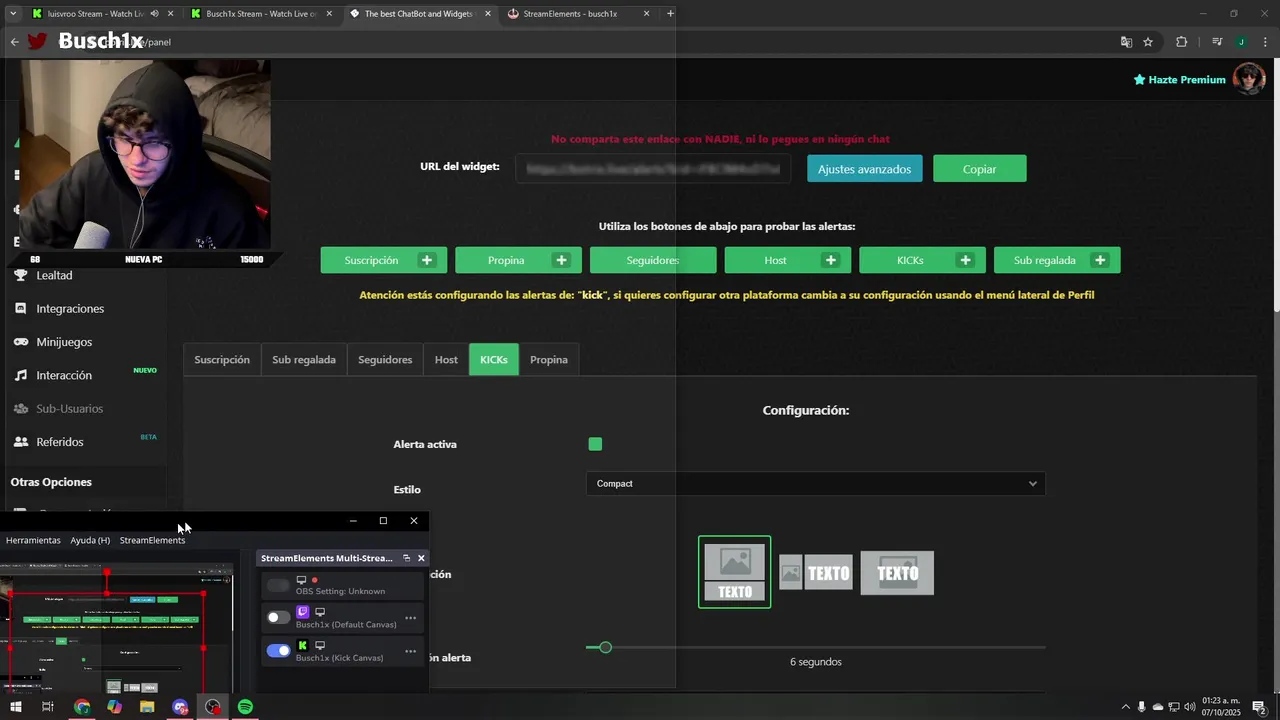Switch to the Suscripción alert tab
The image size is (1280, 720).
[x=222, y=360]
